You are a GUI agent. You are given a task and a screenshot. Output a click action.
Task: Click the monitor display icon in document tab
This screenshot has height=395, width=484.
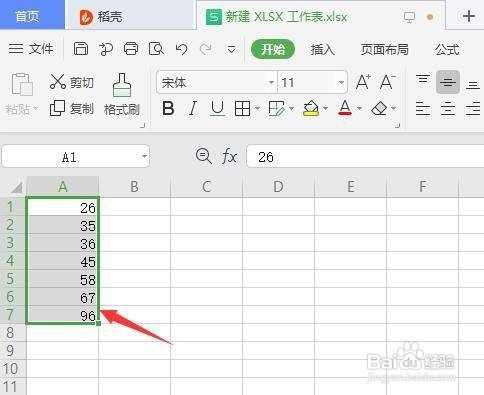point(409,17)
